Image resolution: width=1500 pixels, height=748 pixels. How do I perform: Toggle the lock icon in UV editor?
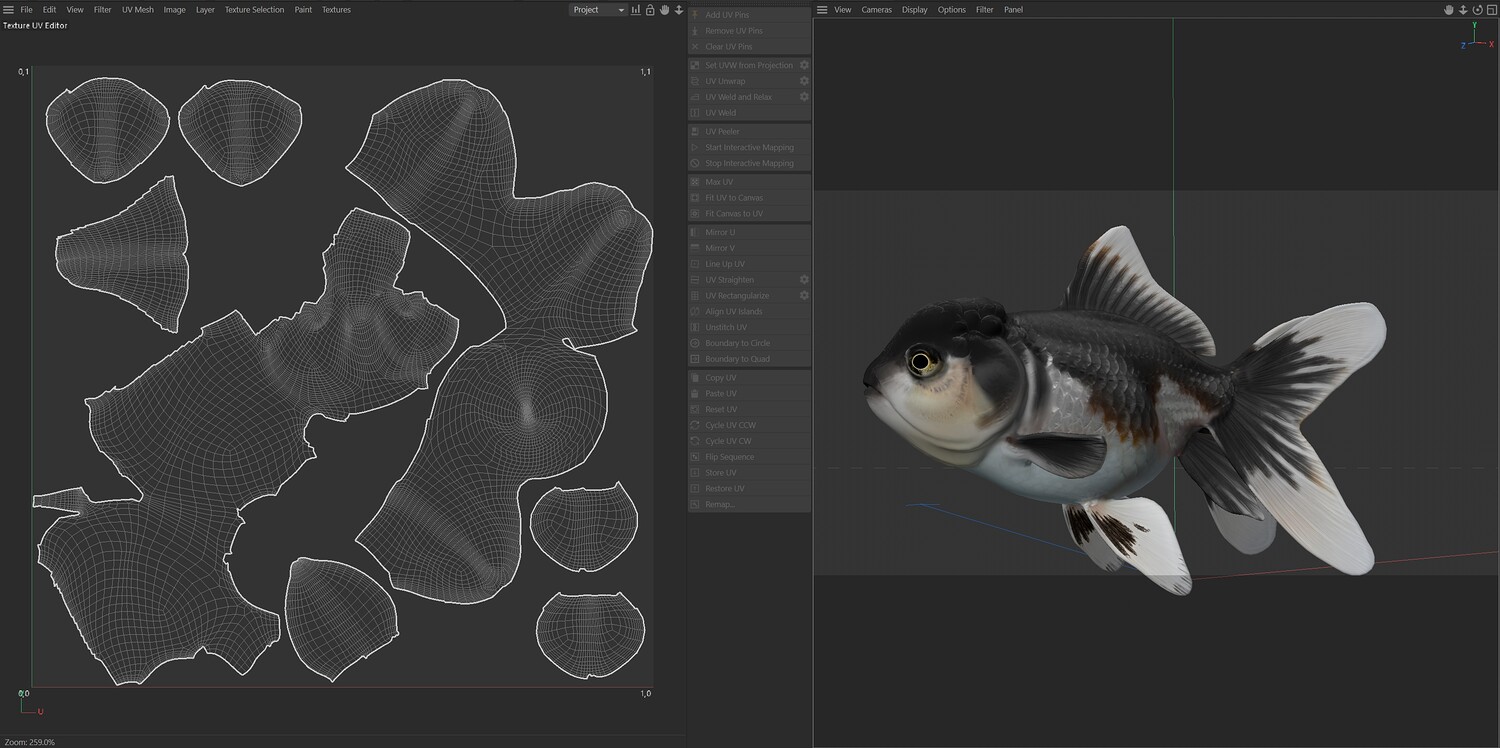[650, 10]
